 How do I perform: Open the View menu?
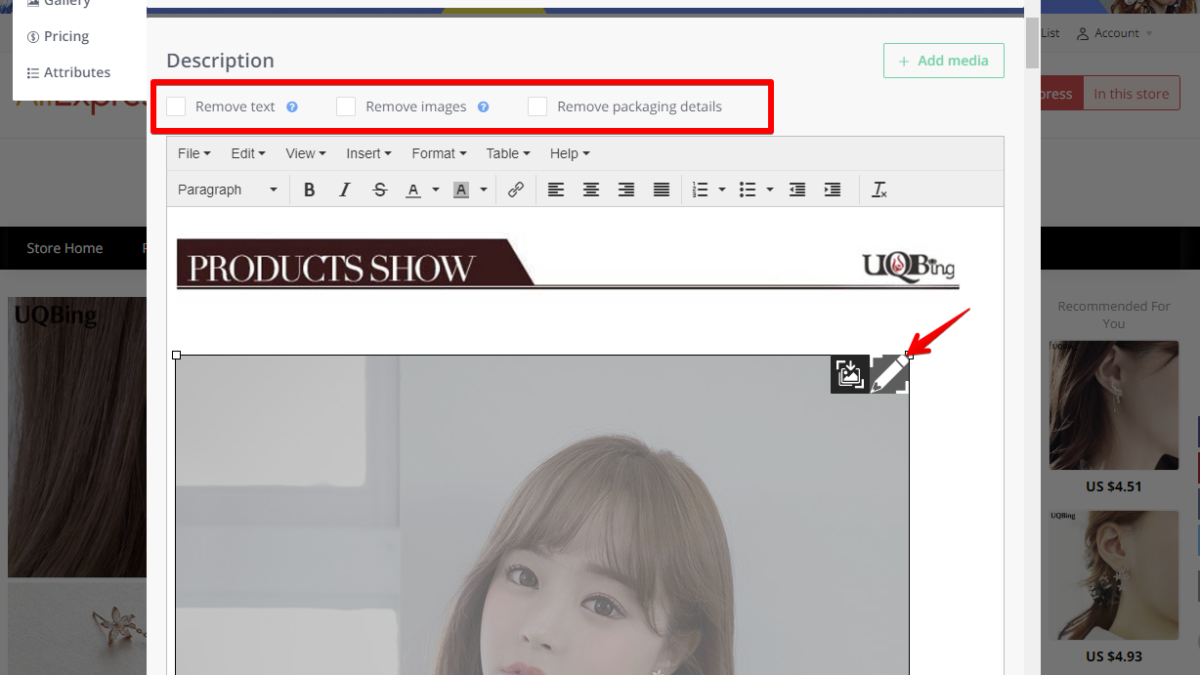coord(306,154)
